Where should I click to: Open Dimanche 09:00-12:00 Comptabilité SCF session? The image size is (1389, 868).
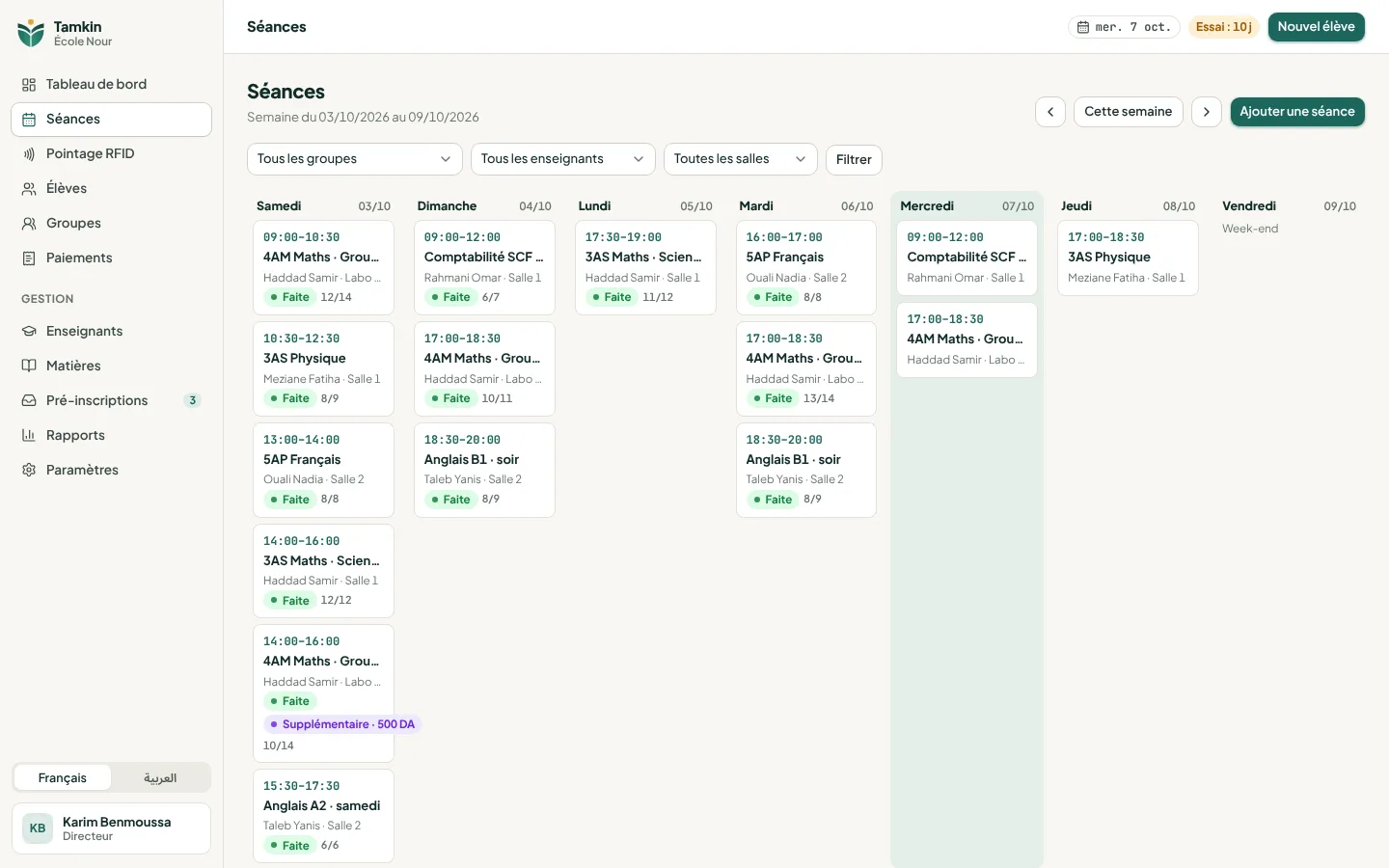click(484, 267)
